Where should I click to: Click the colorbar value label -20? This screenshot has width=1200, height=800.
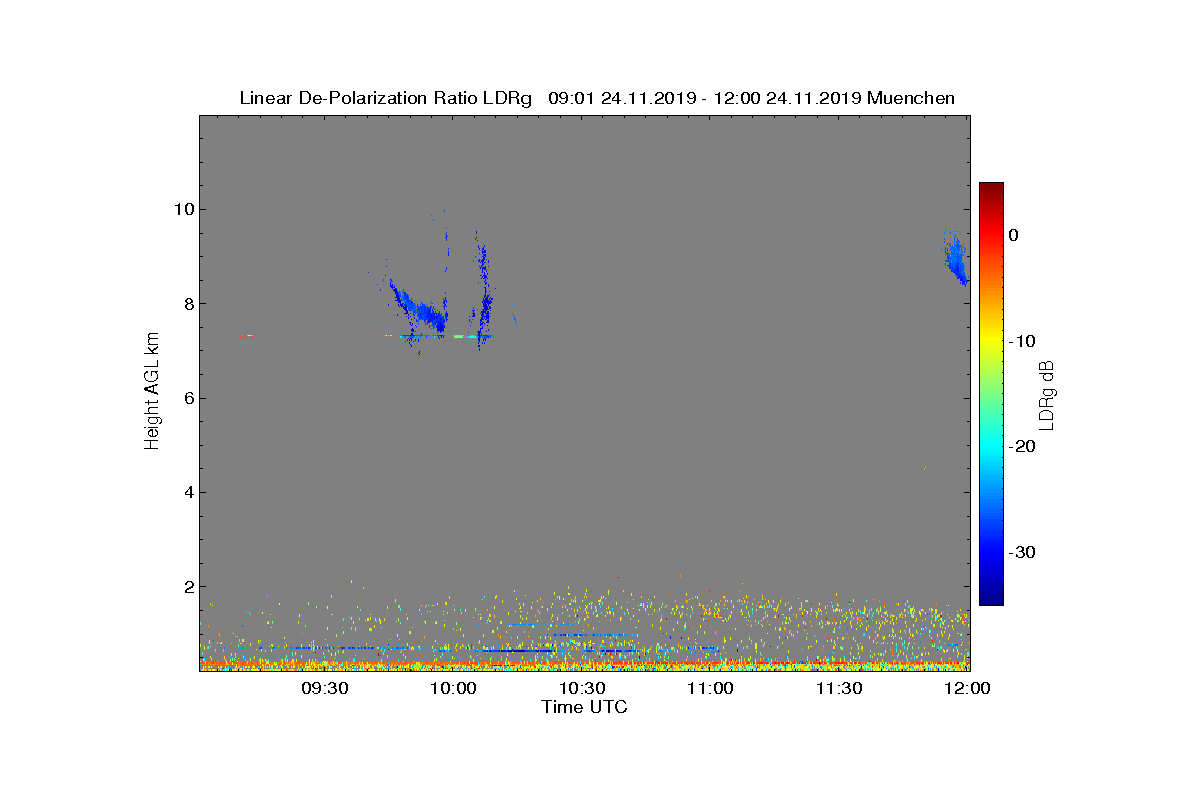[1022, 446]
